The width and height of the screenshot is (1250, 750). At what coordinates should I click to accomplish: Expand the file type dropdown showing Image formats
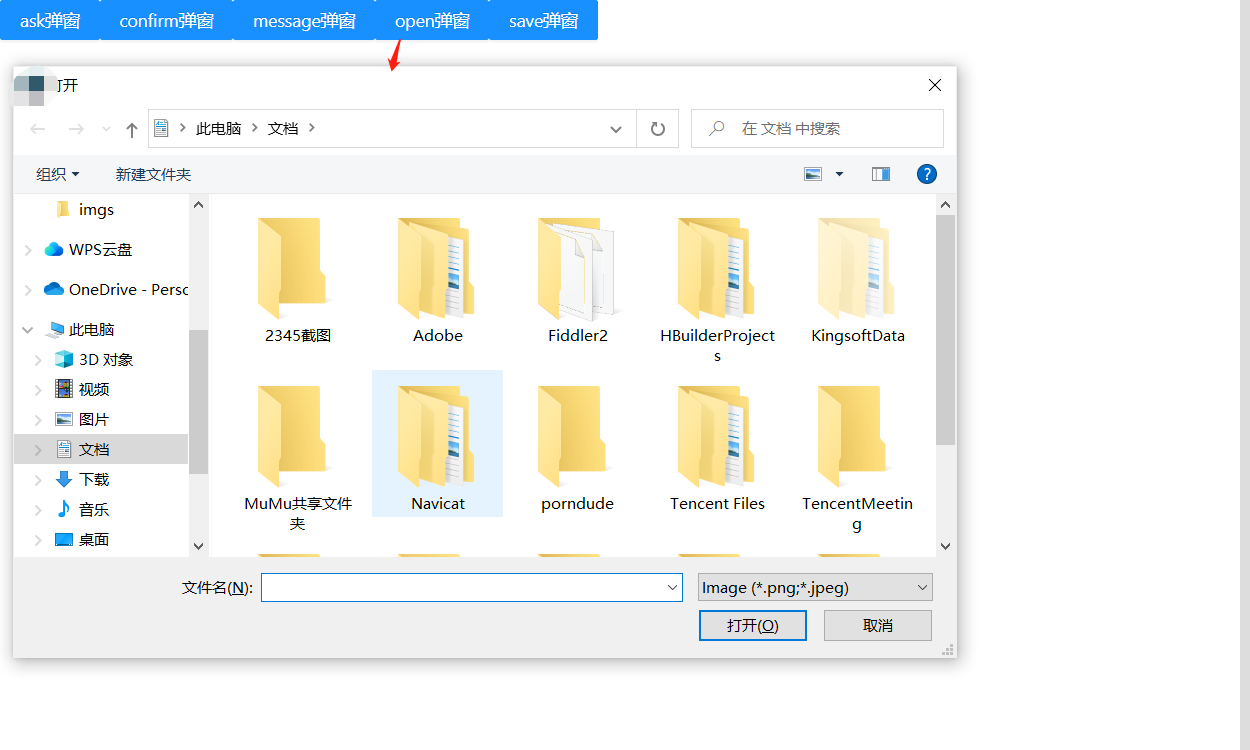921,587
